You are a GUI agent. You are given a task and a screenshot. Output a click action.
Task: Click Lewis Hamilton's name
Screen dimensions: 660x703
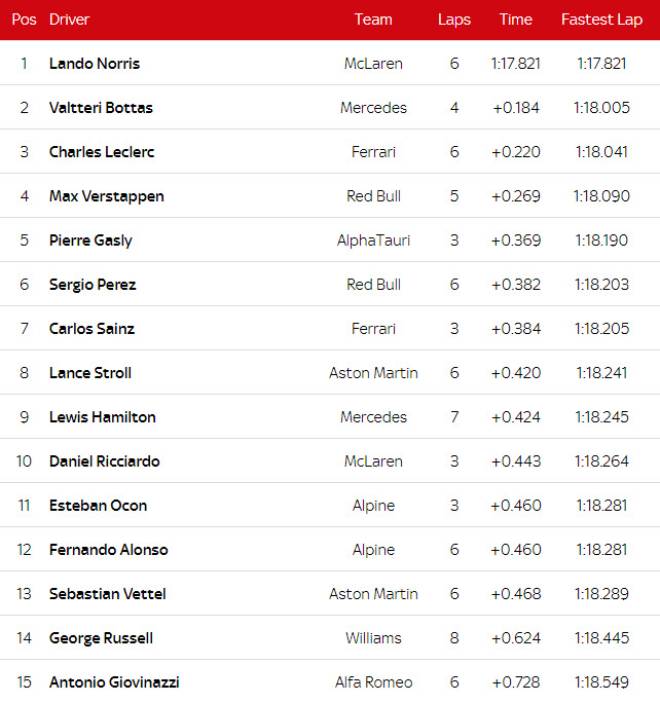click(102, 417)
